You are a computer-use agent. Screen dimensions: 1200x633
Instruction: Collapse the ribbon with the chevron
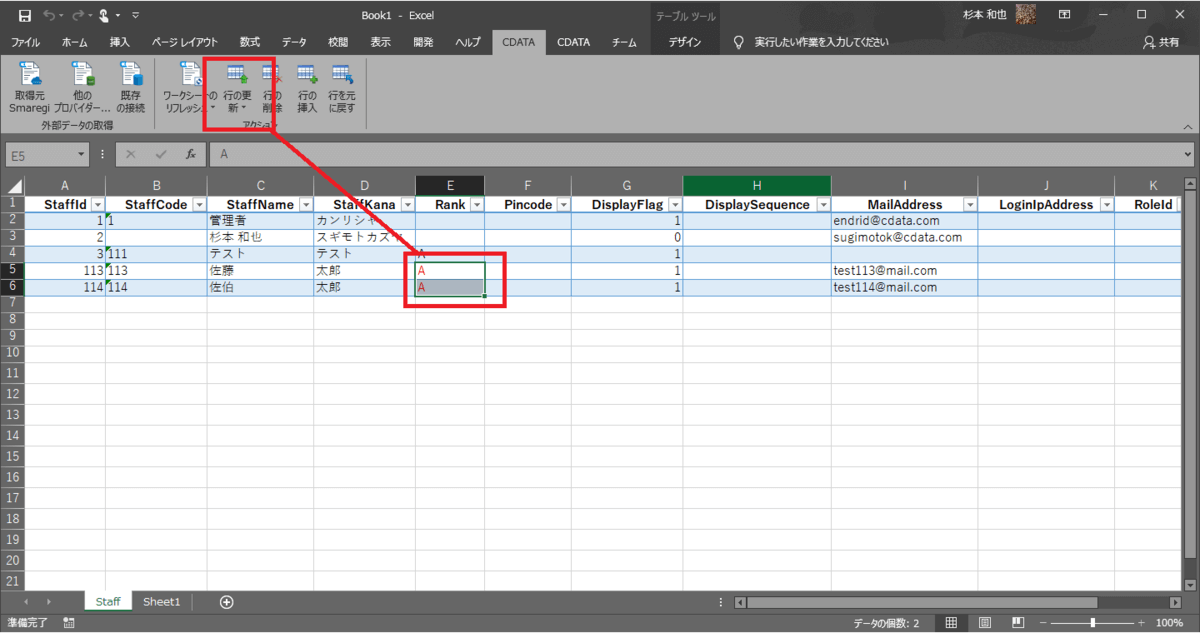tap(1188, 125)
